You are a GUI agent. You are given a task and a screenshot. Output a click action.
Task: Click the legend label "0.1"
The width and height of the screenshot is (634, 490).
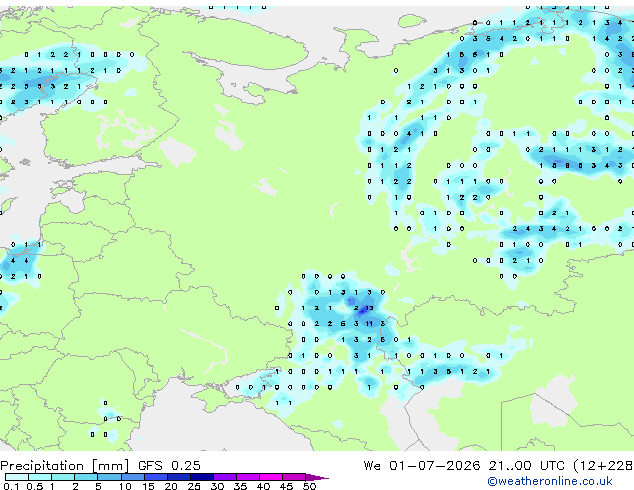(12, 486)
